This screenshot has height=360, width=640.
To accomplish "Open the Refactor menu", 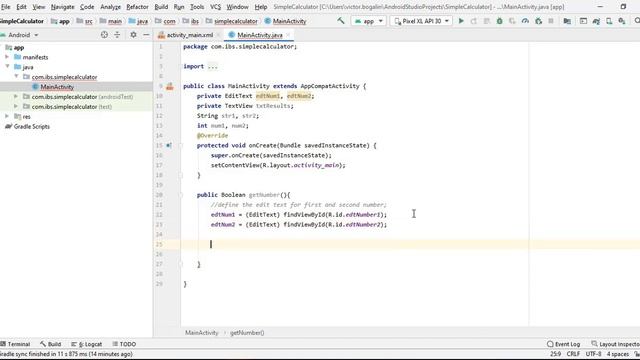I will click(137, 7).
